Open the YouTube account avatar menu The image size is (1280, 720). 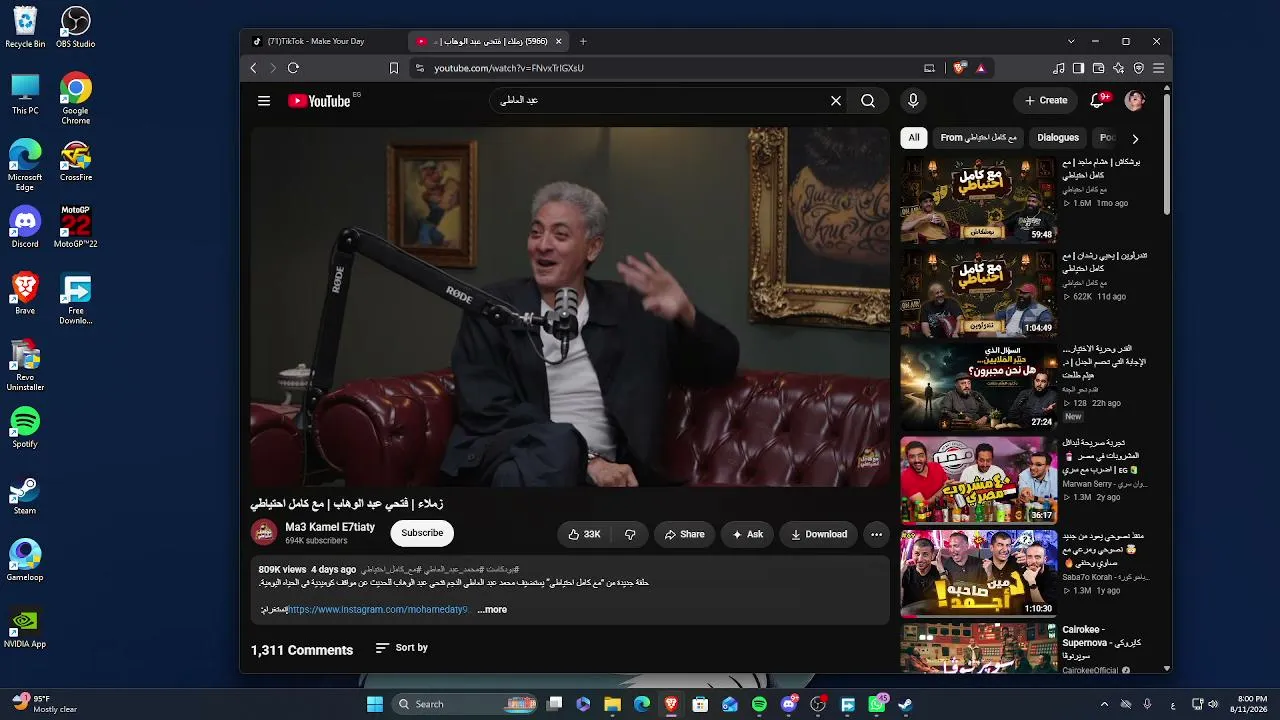pyautogui.click(x=1134, y=100)
